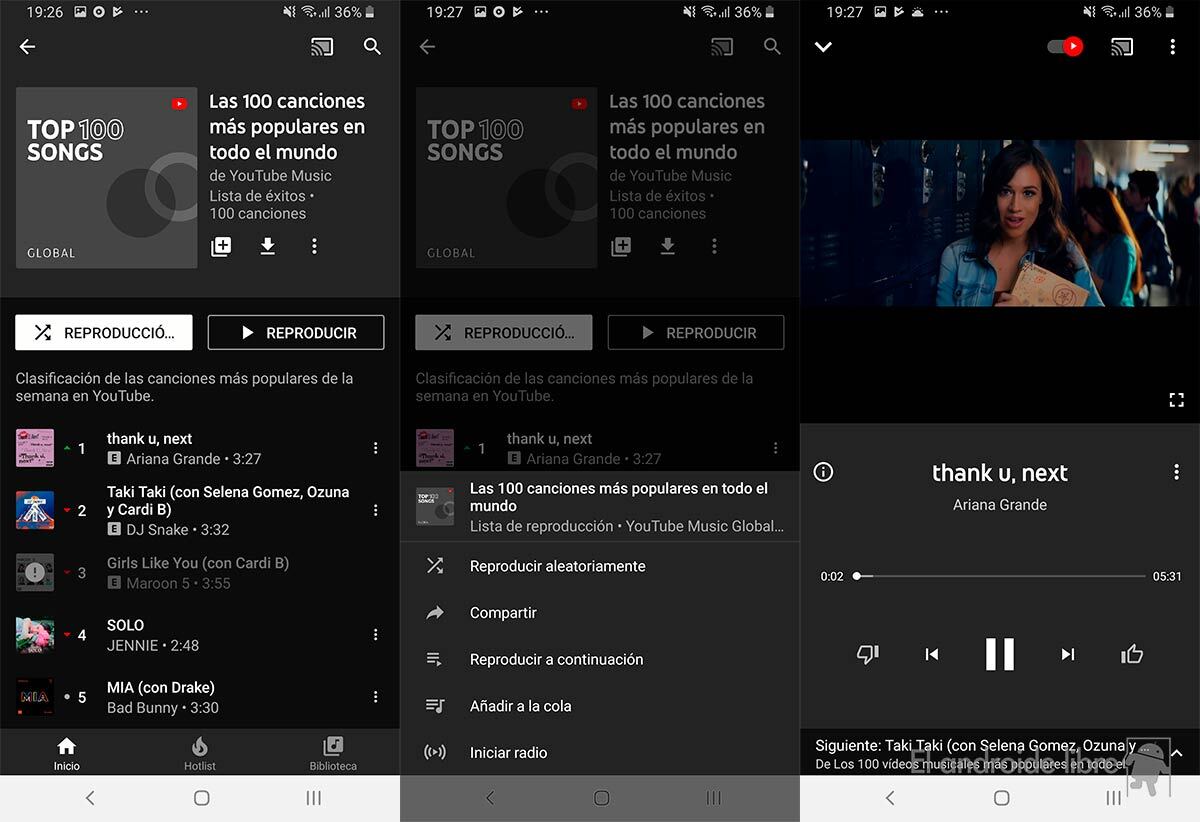Toggle the song/video switch in player
Image resolution: width=1200 pixels, height=822 pixels.
tap(1066, 46)
